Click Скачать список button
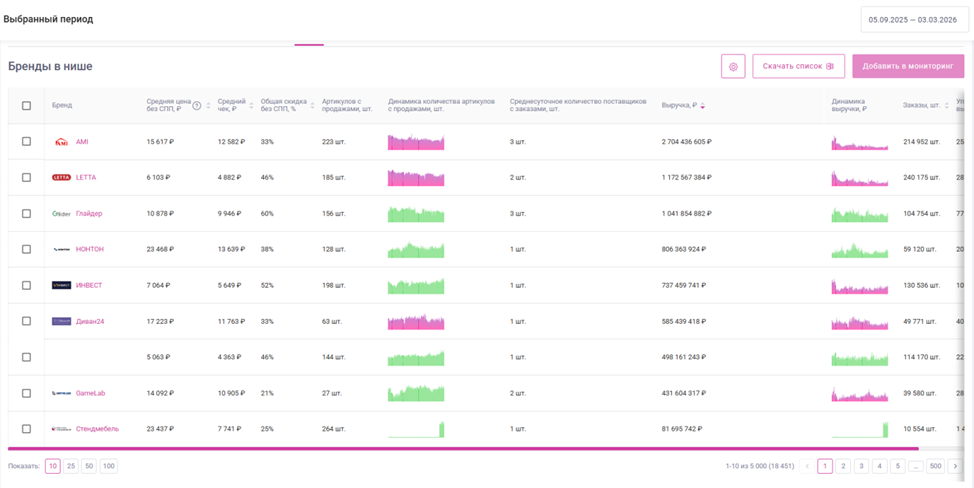Viewport: 974px width, 488px height. [x=798, y=66]
